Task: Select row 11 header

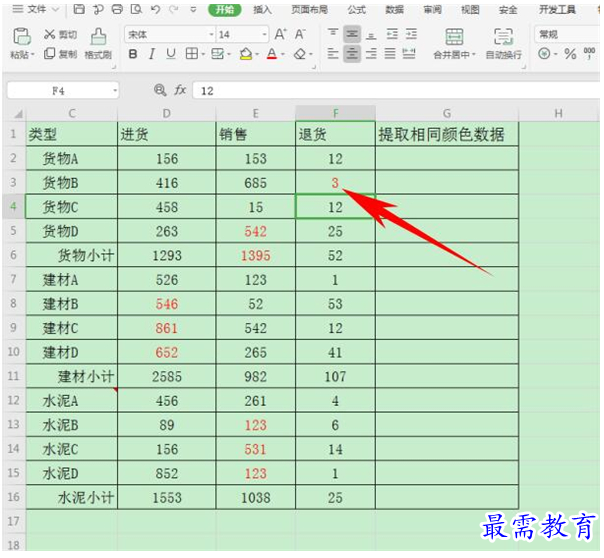Action: click(13, 376)
